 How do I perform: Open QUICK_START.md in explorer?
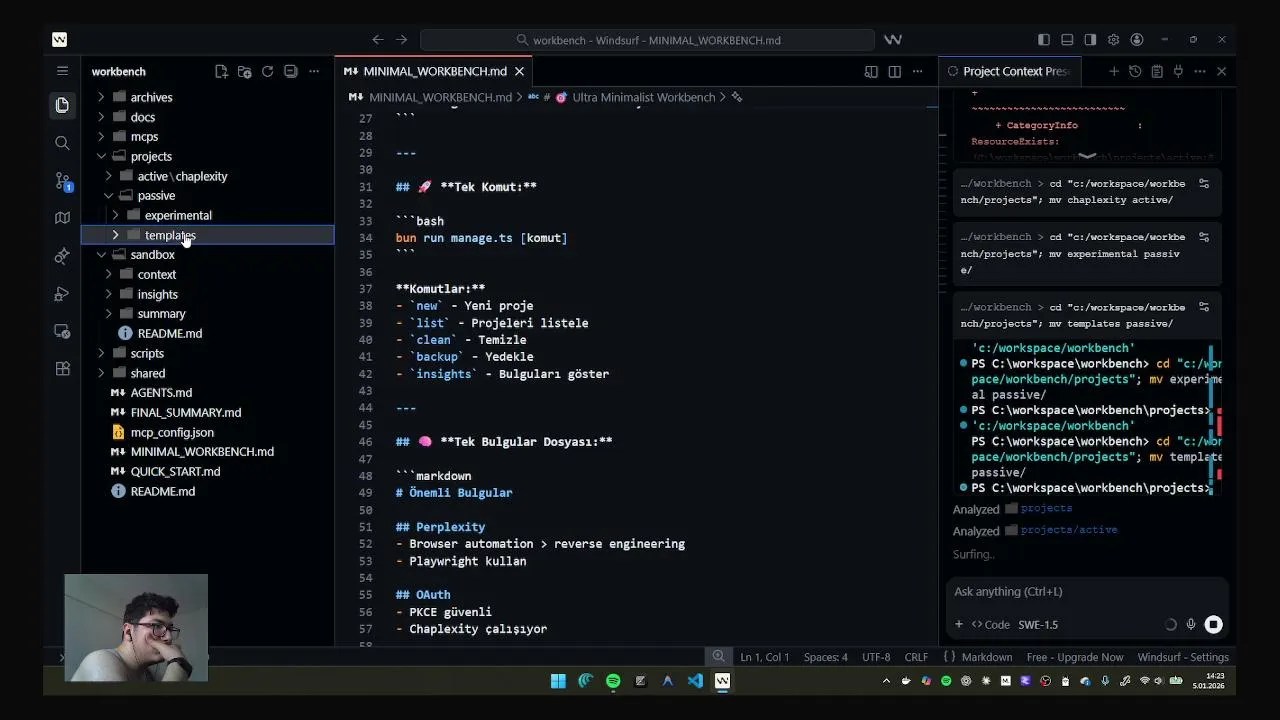point(175,471)
